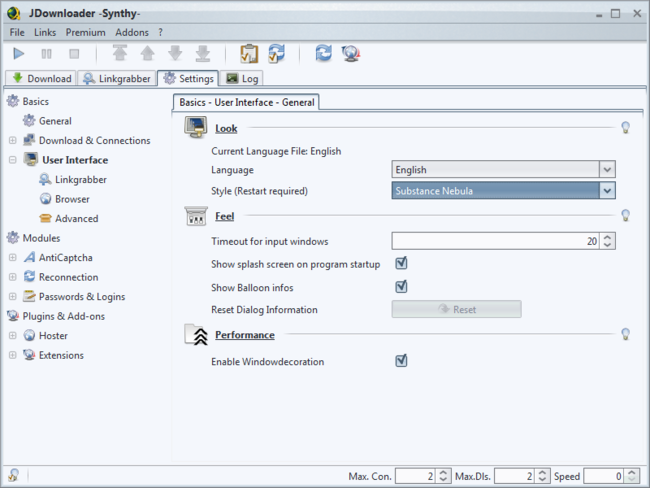650x488 pixels.
Task: Open the ? help menu
Action: 160,32
